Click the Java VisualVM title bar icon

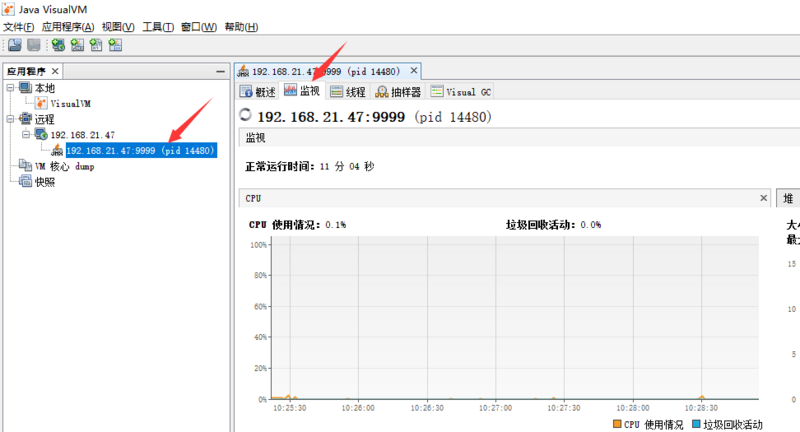[x=8, y=9]
